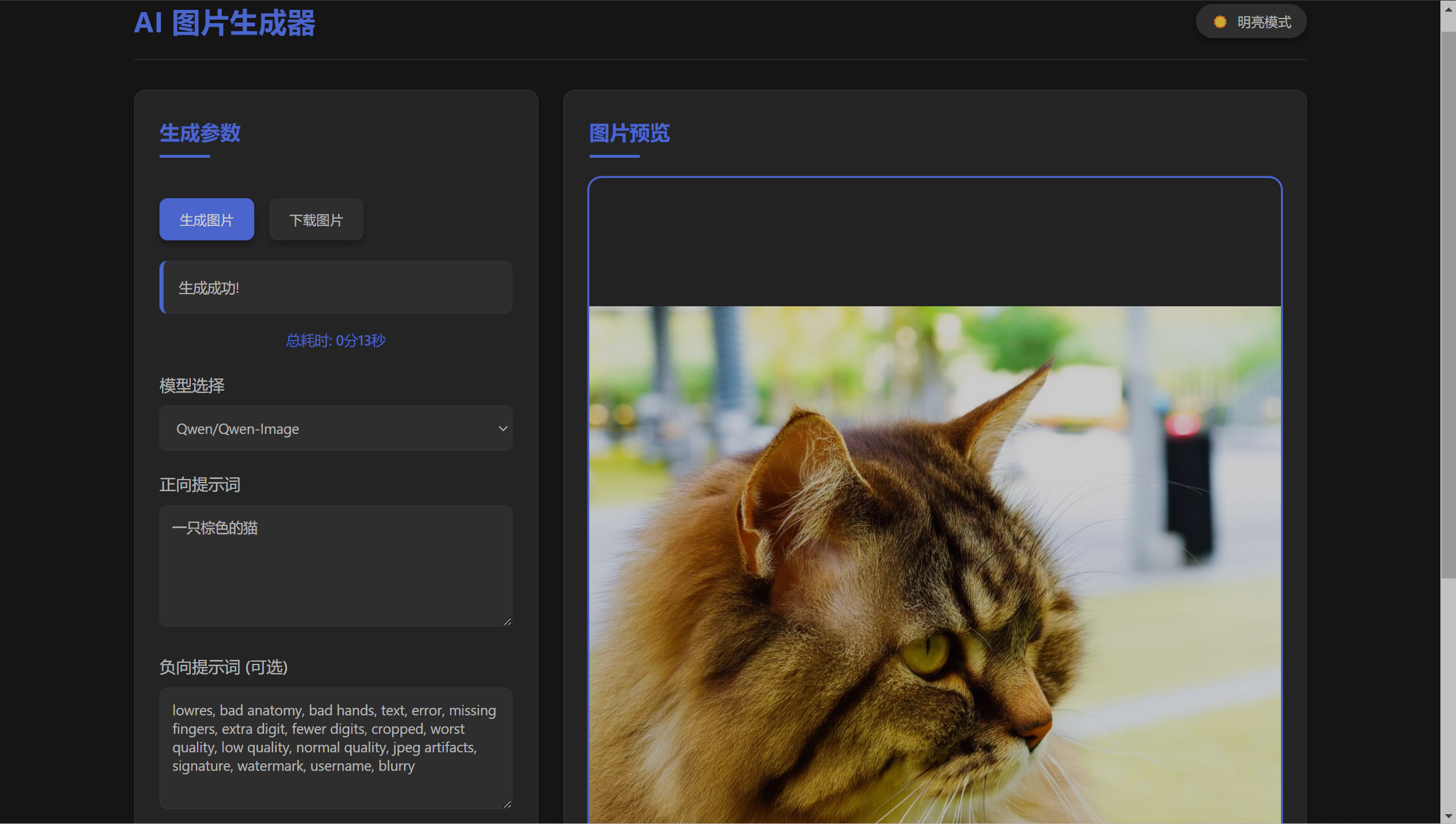The width and height of the screenshot is (1456, 824).
Task: Click the negative prompt resize handle
Action: point(507,804)
